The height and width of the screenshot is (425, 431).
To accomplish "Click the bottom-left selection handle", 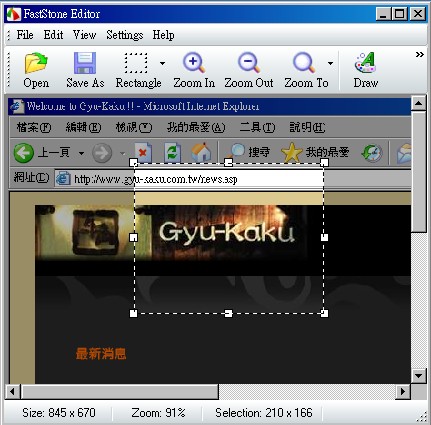I will (x=133, y=313).
